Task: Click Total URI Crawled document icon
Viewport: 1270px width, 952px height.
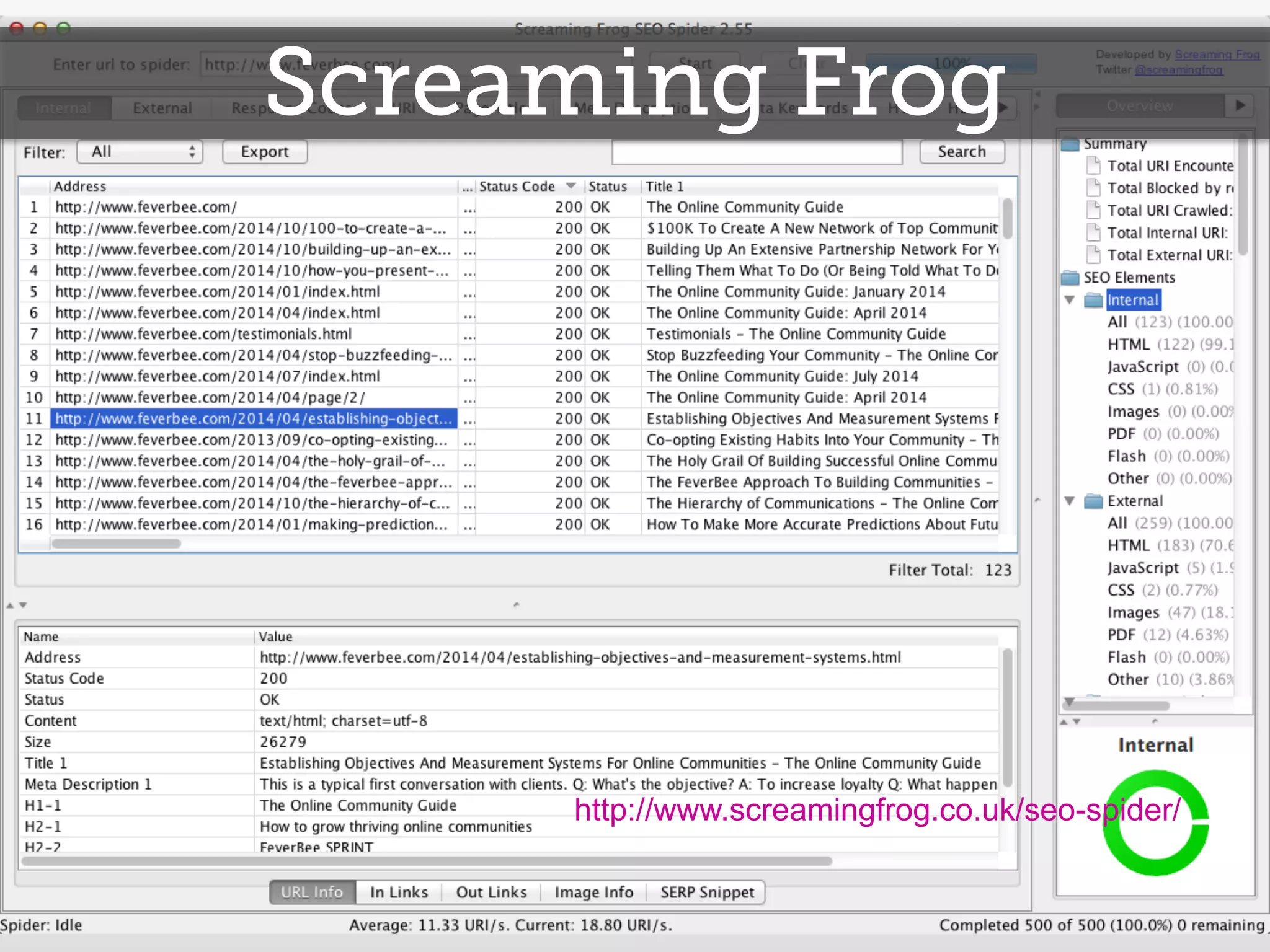Action: click(x=1095, y=211)
